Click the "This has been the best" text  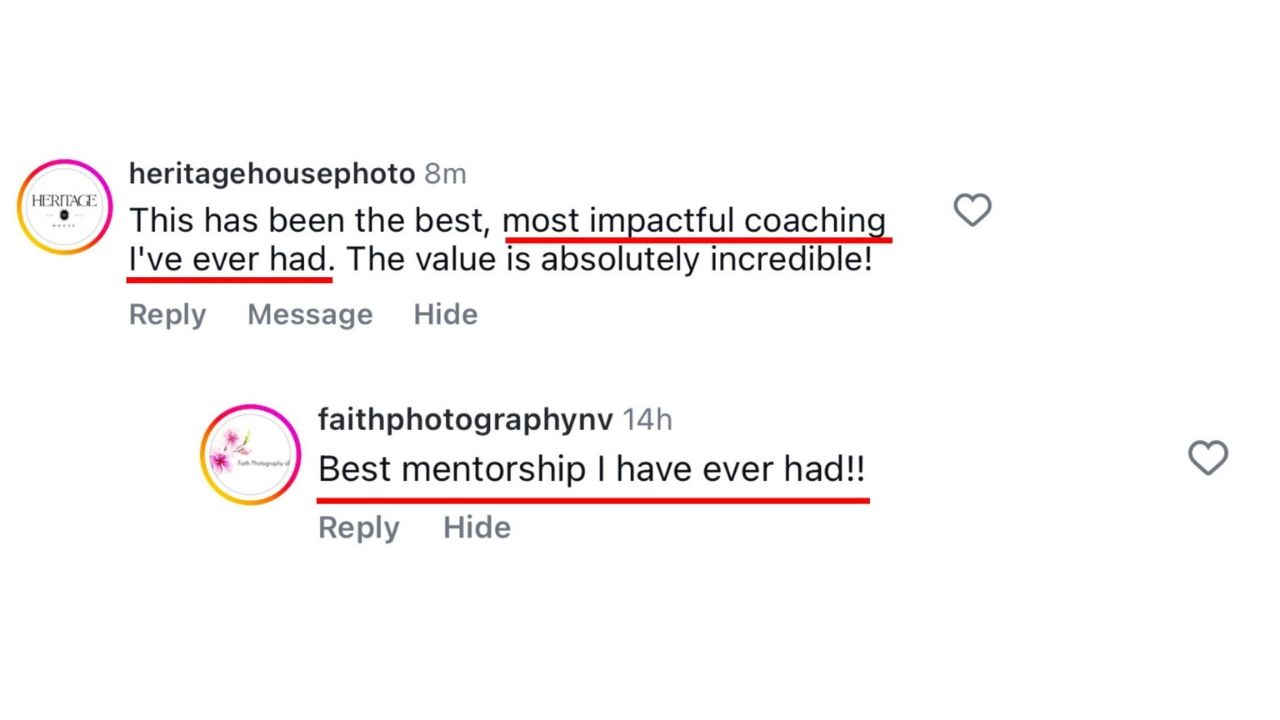(310, 221)
